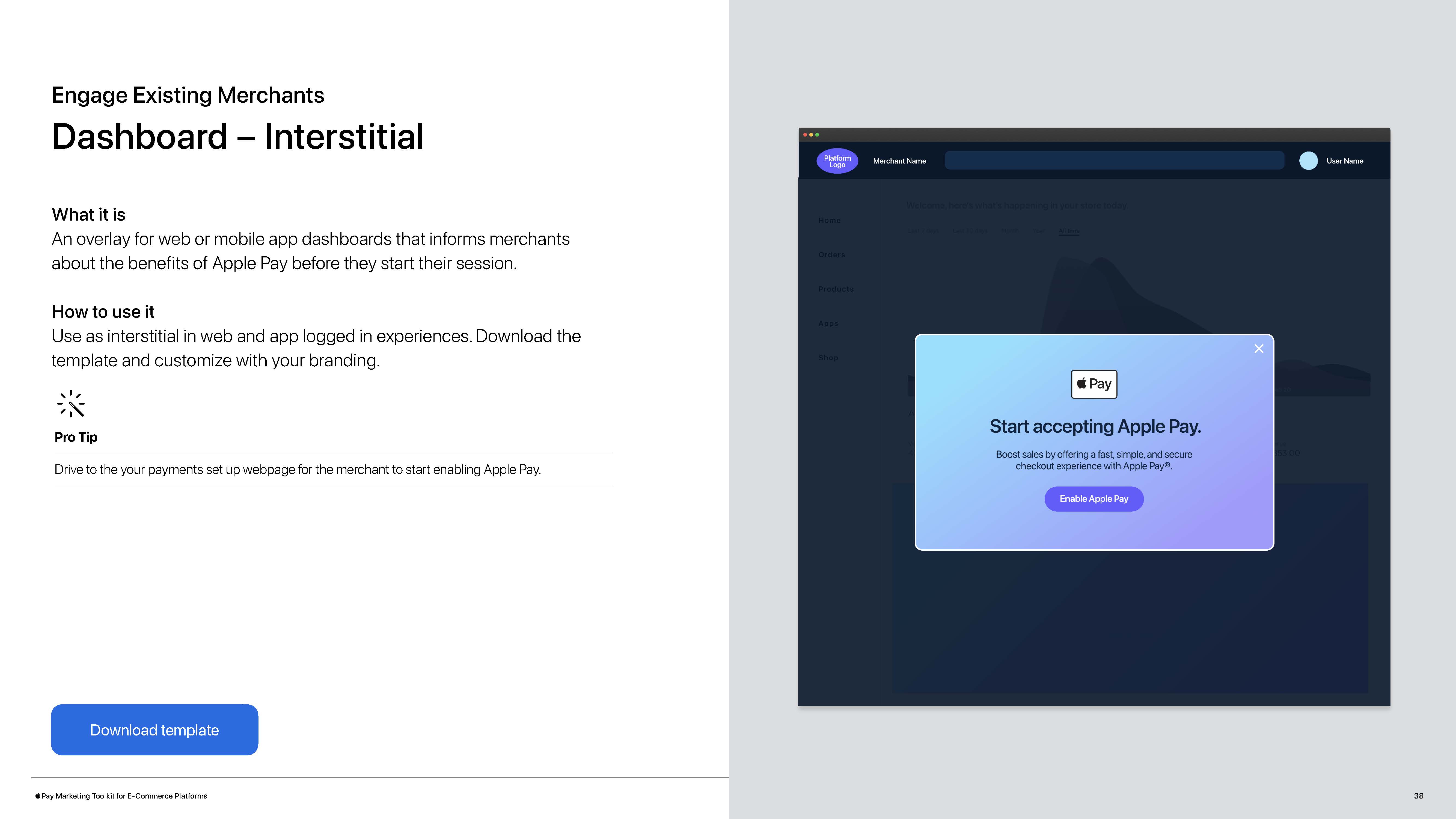Click the Apple logo in the footer
The width and height of the screenshot is (1456, 819).
pyautogui.click(x=38, y=796)
